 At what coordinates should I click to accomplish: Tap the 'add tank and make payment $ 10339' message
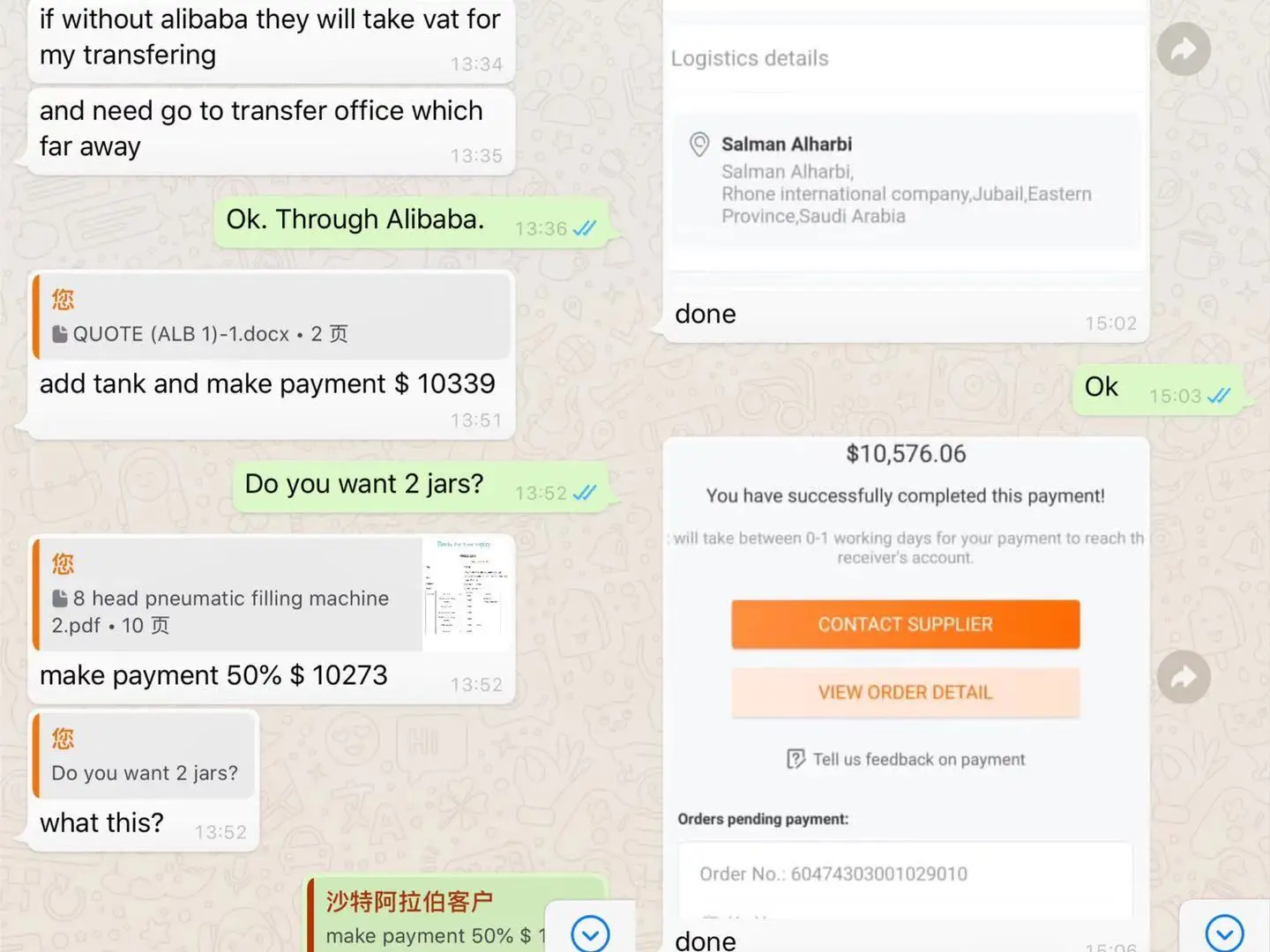pyautogui.click(x=267, y=383)
